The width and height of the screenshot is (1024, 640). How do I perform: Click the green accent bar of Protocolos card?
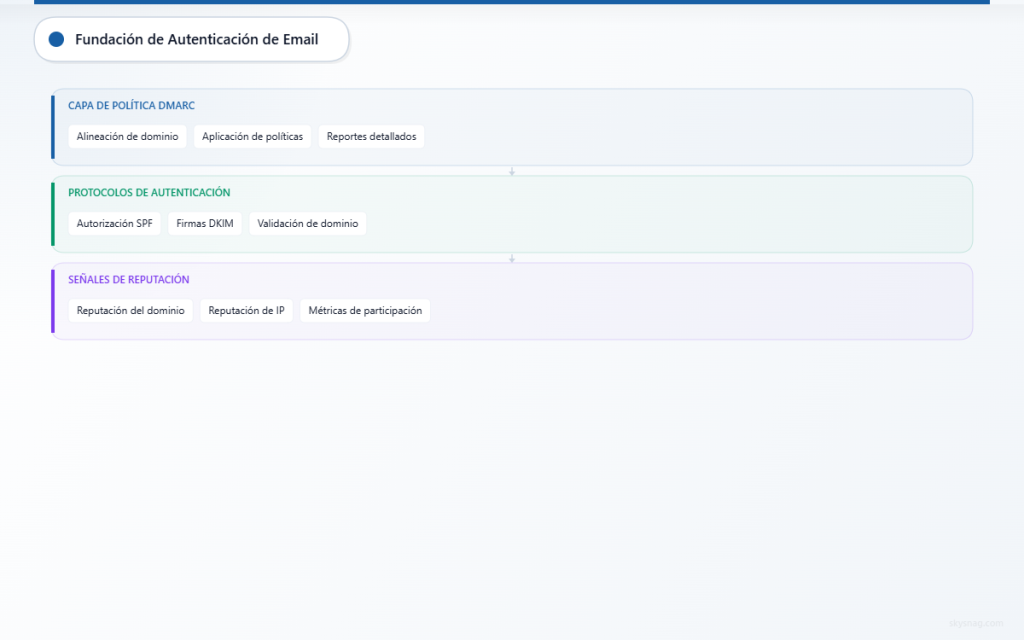click(x=53, y=214)
